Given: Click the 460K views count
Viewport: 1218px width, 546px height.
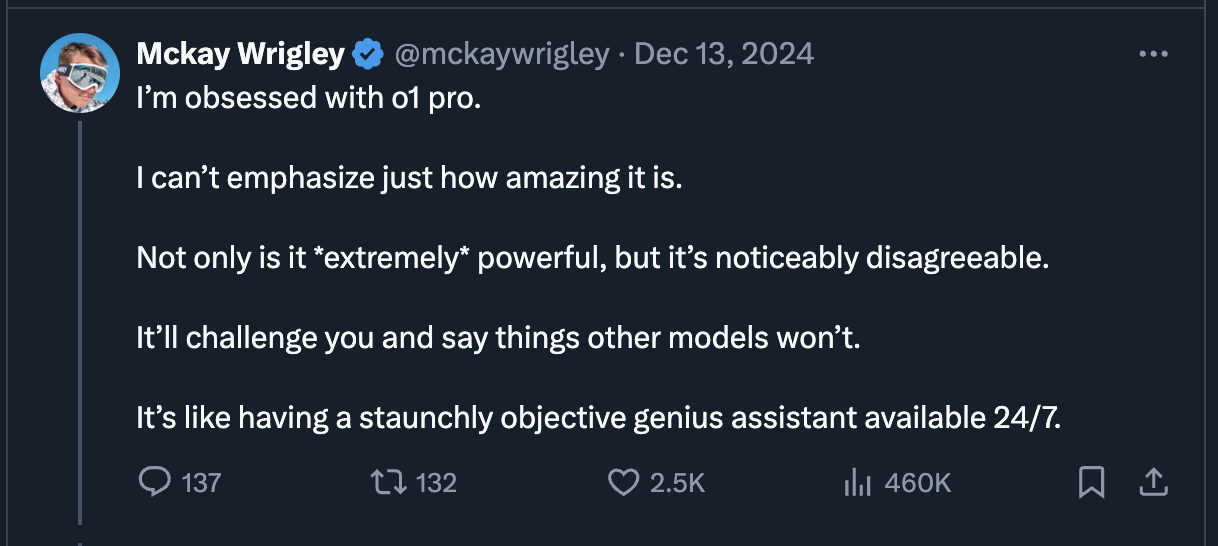Looking at the screenshot, I should [x=918, y=484].
